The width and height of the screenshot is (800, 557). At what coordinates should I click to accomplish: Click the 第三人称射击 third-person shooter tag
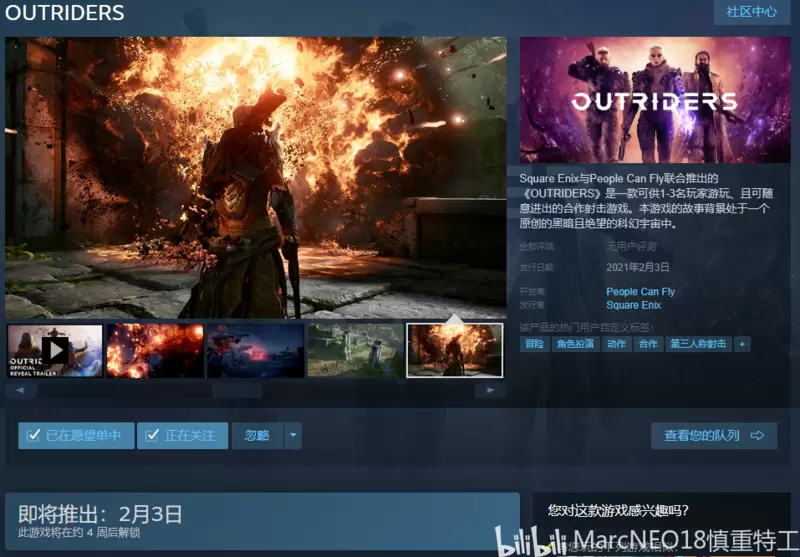[698, 344]
